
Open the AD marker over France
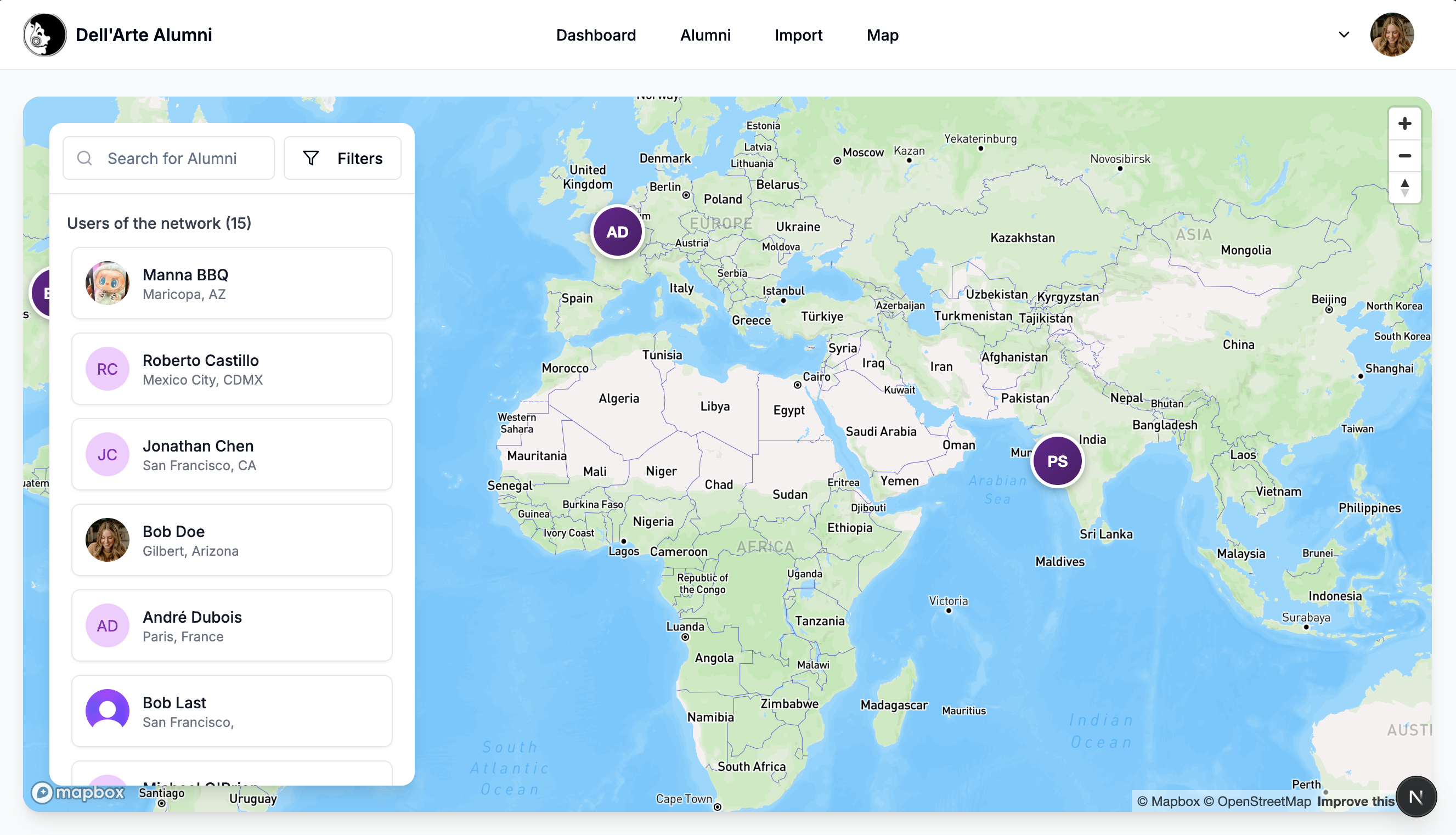(617, 231)
